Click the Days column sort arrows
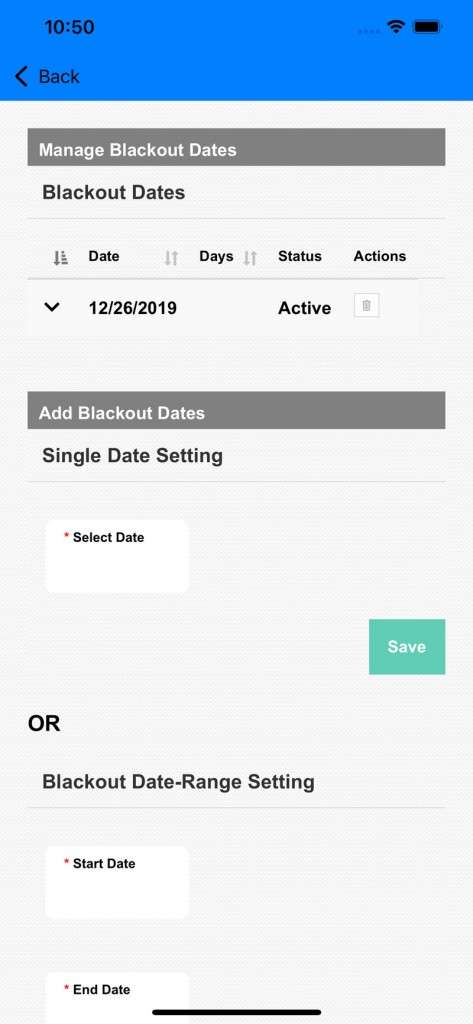Image resolution: width=473 pixels, height=1024 pixels. coord(250,258)
